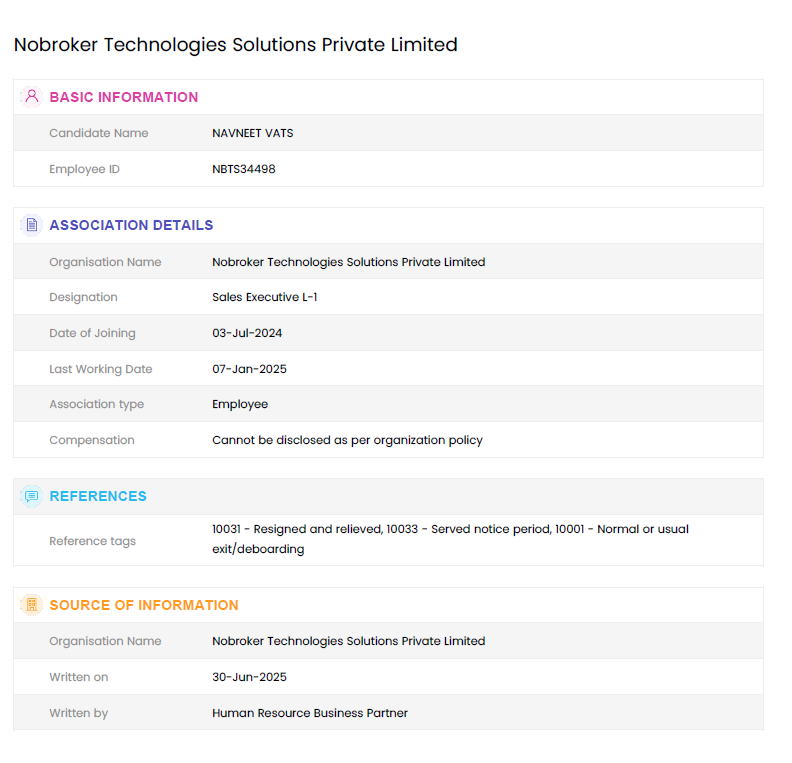Click the Organisation Name label under Association Details
The height and width of the screenshot is (763, 792).
pyautogui.click(x=105, y=262)
